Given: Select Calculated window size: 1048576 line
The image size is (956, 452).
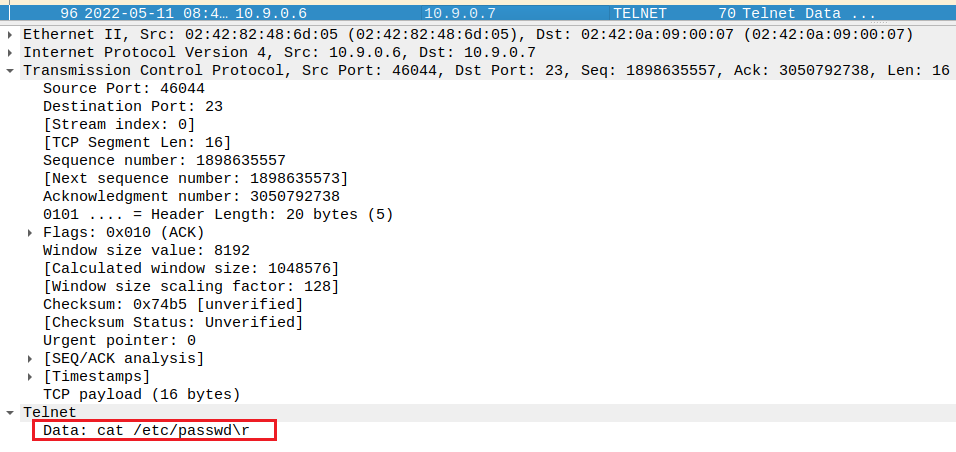Looking at the screenshot, I should coord(190,268).
